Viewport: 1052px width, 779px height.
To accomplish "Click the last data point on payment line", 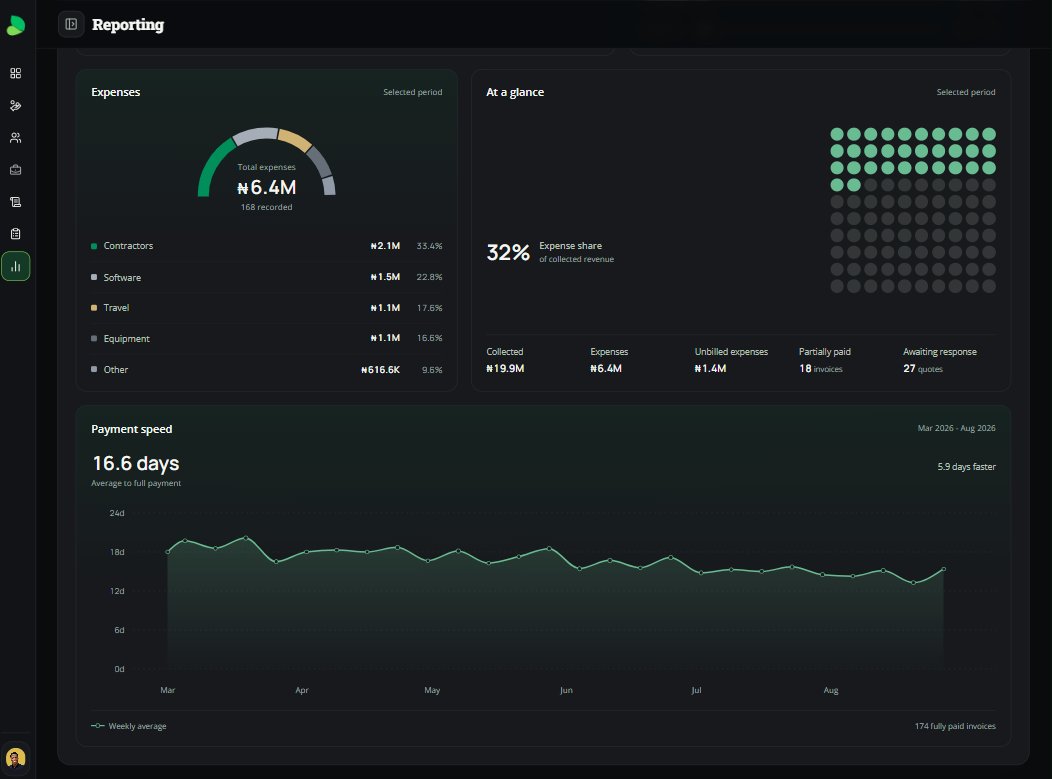I will (x=944, y=569).
